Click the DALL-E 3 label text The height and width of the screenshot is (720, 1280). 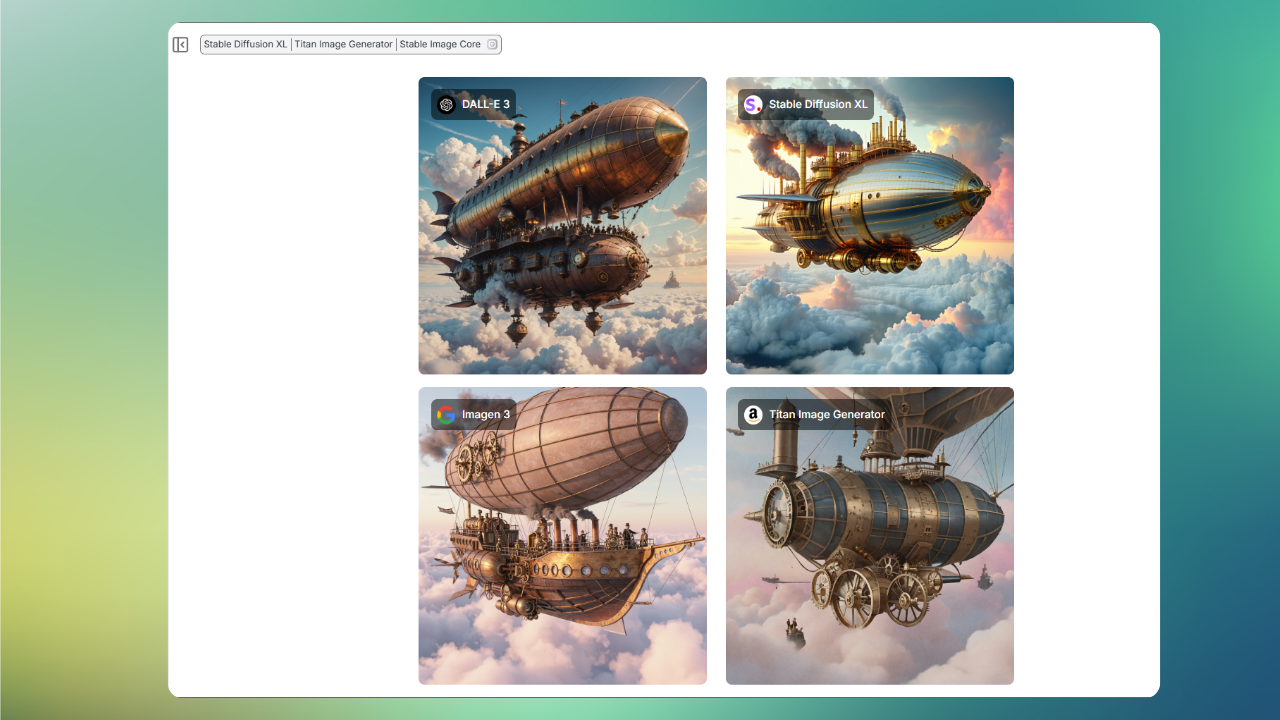click(486, 104)
